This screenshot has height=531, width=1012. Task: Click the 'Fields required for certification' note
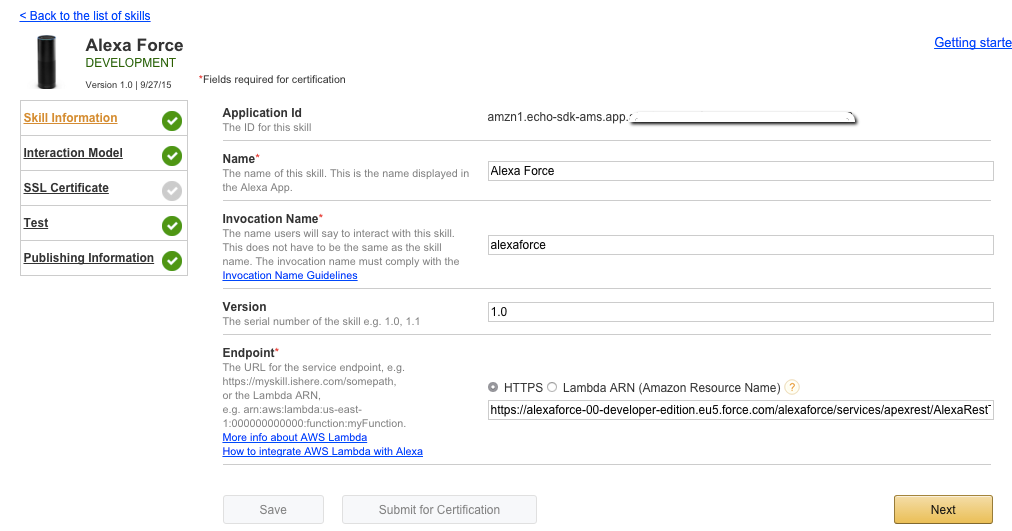(272, 79)
